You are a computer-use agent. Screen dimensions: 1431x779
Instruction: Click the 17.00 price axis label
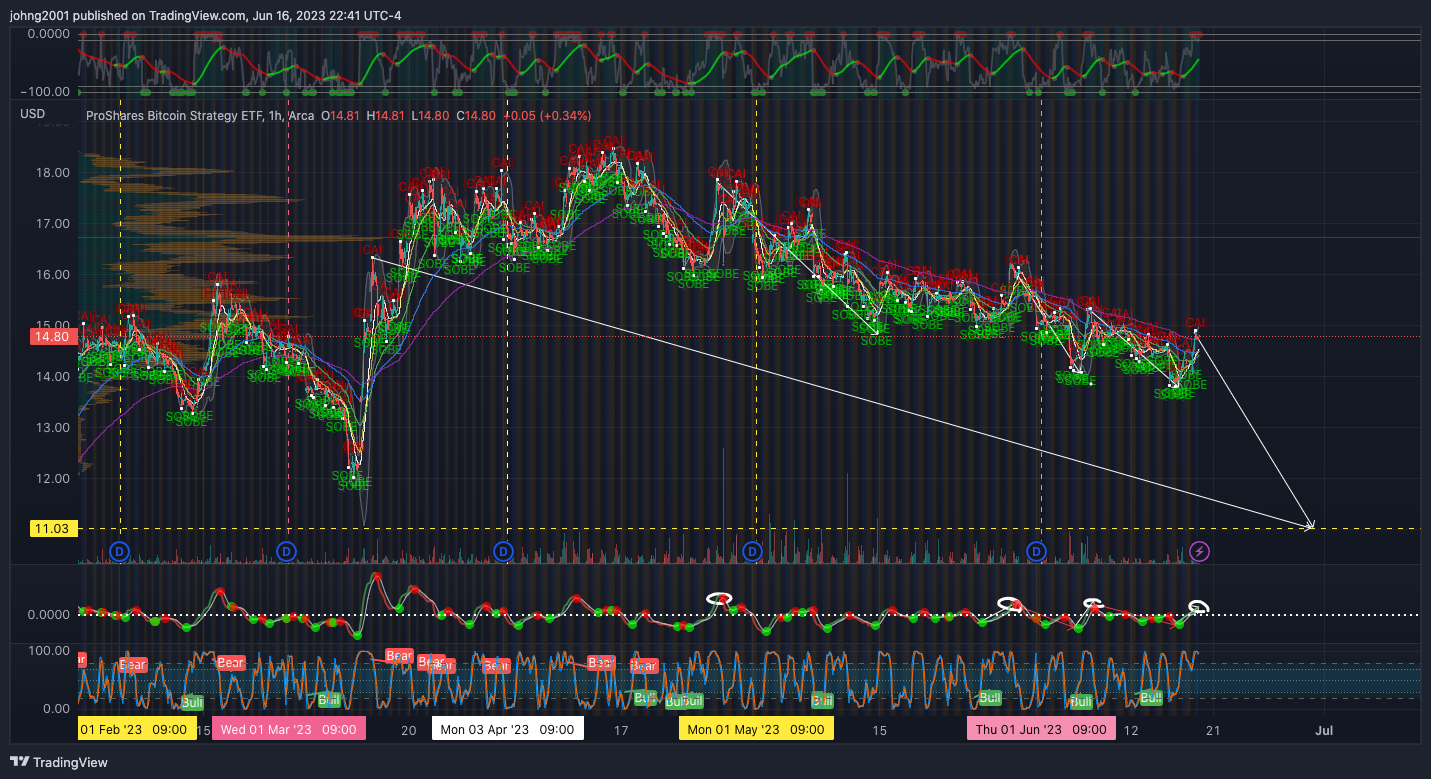click(x=53, y=224)
